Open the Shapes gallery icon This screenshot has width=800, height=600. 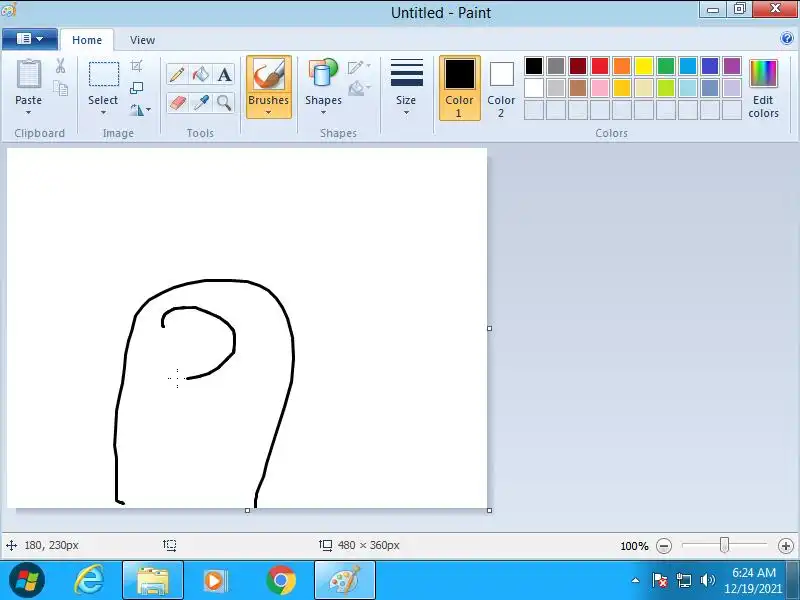[323, 72]
